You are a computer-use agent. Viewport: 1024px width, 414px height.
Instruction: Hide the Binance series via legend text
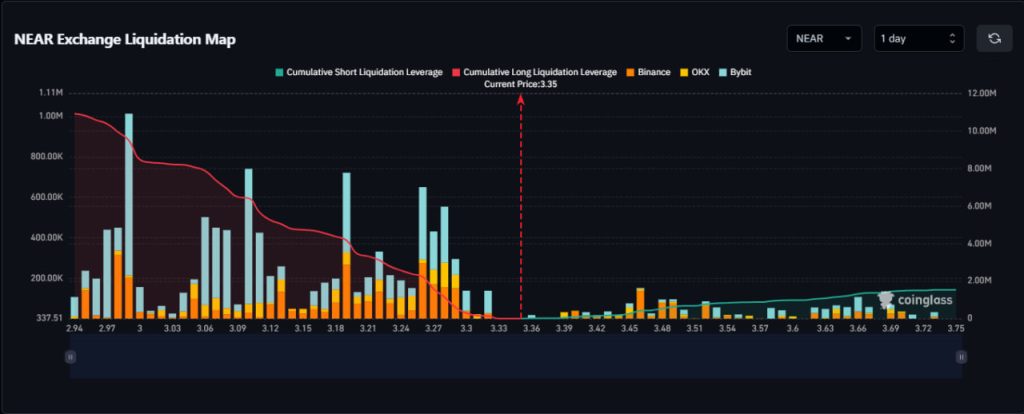click(654, 73)
